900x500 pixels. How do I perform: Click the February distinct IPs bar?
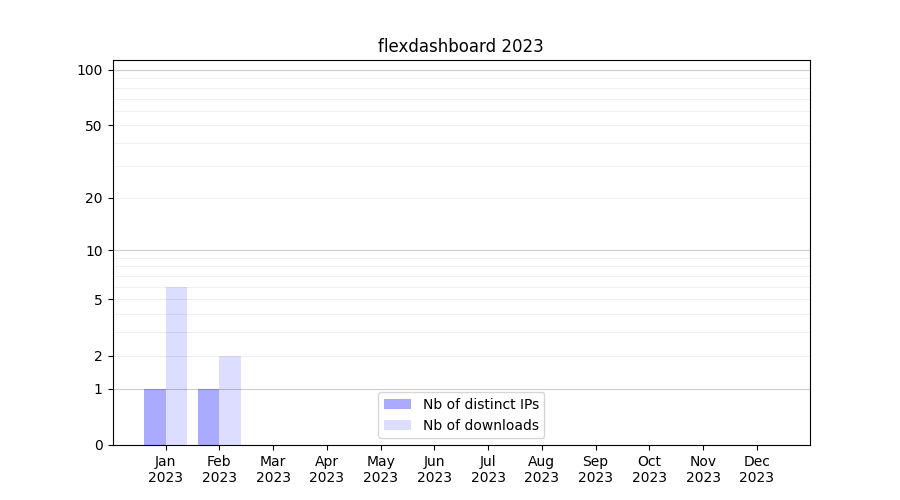tap(208, 417)
